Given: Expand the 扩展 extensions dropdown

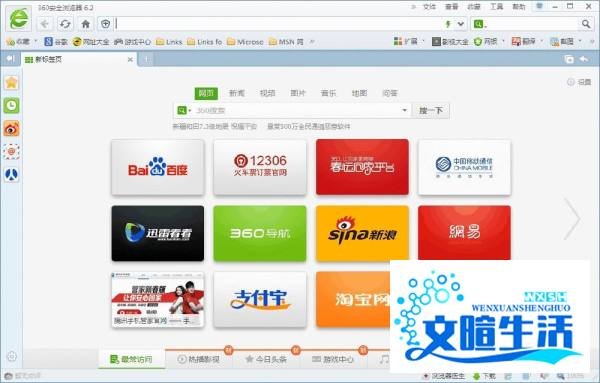Looking at the screenshot, I should tap(424, 41).
